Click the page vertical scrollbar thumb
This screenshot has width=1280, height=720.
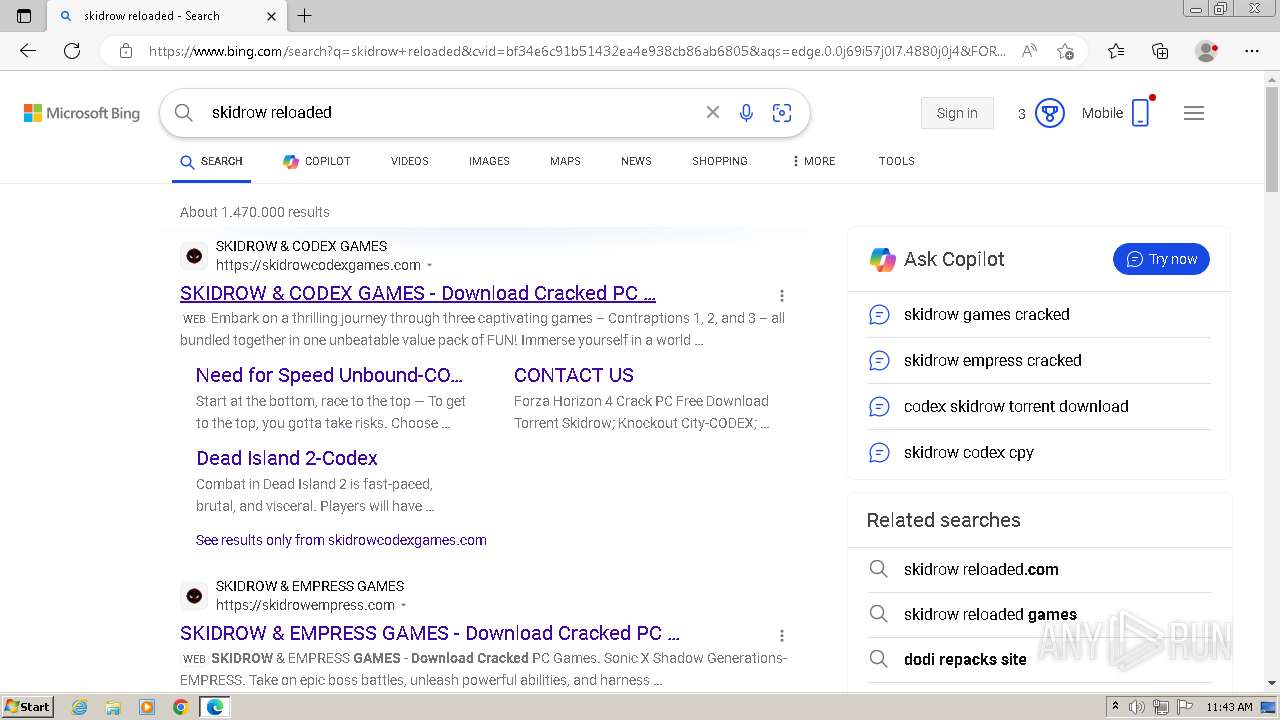point(1272,140)
